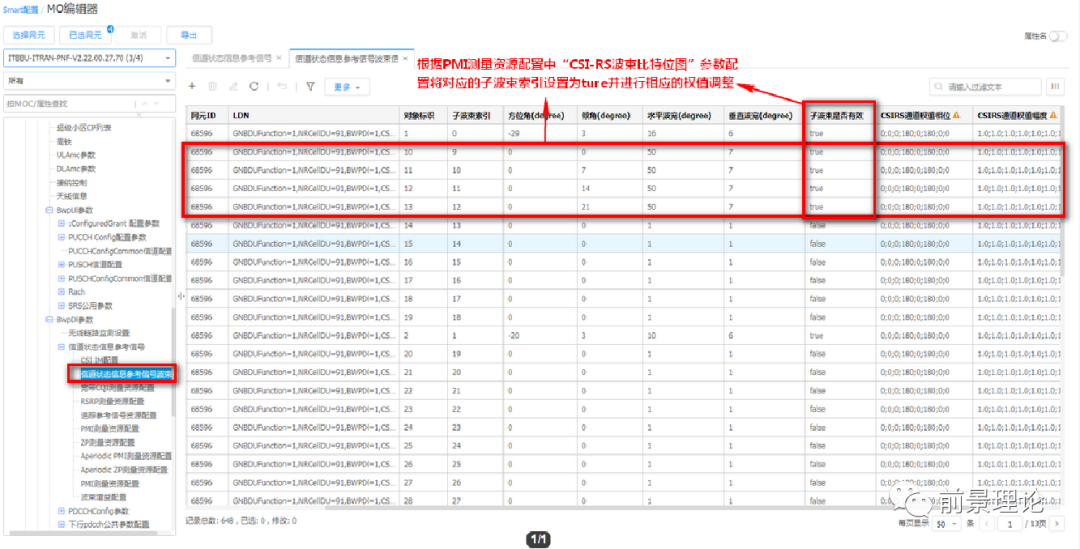Toggle the 属性名 switch
The width and height of the screenshot is (1080, 549).
1057,36
